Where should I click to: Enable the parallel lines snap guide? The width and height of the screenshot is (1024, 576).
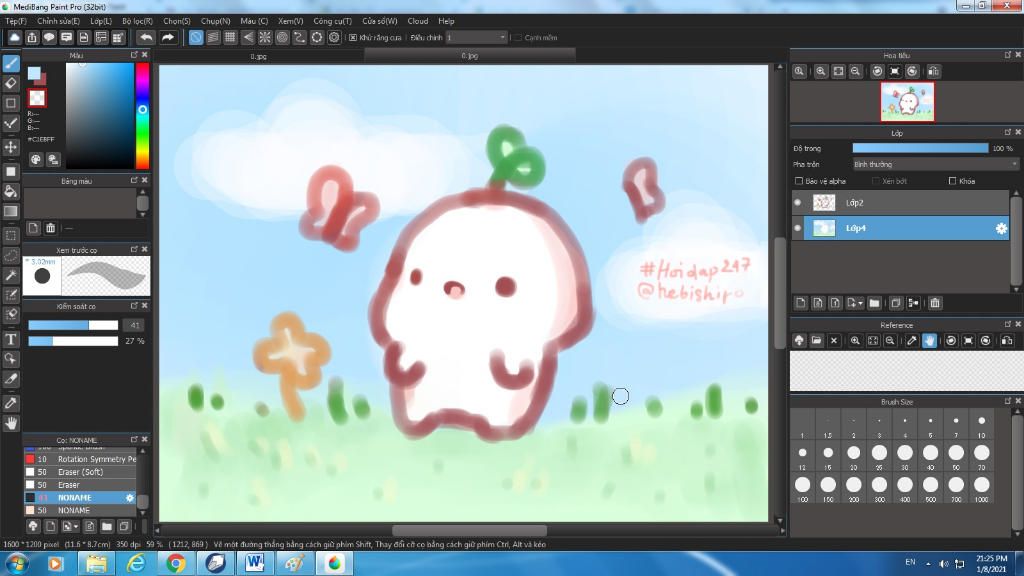[x=213, y=37]
